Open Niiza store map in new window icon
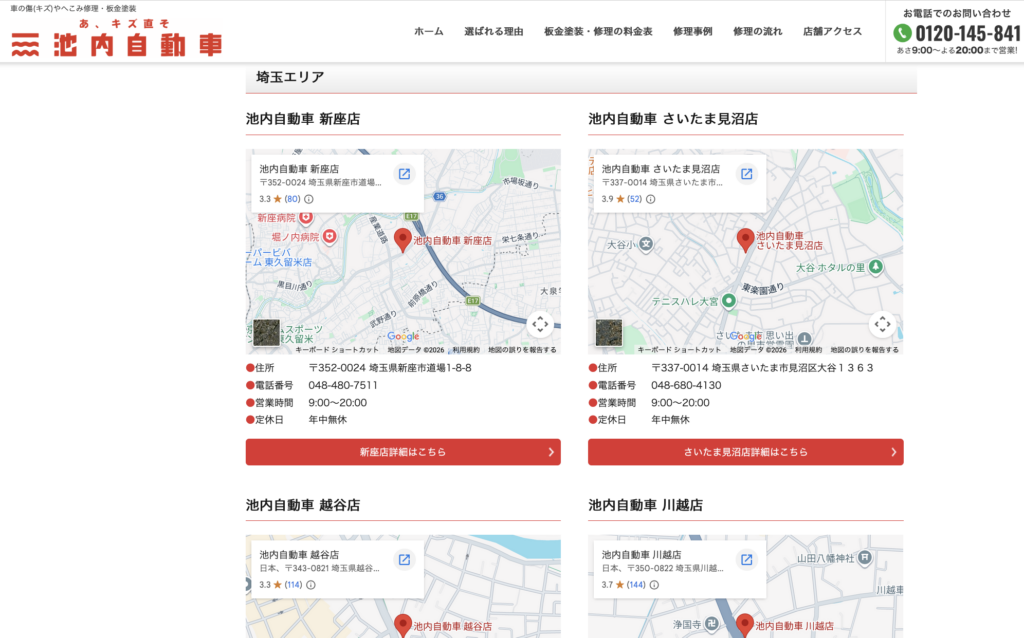The image size is (1024, 638). tap(404, 174)
